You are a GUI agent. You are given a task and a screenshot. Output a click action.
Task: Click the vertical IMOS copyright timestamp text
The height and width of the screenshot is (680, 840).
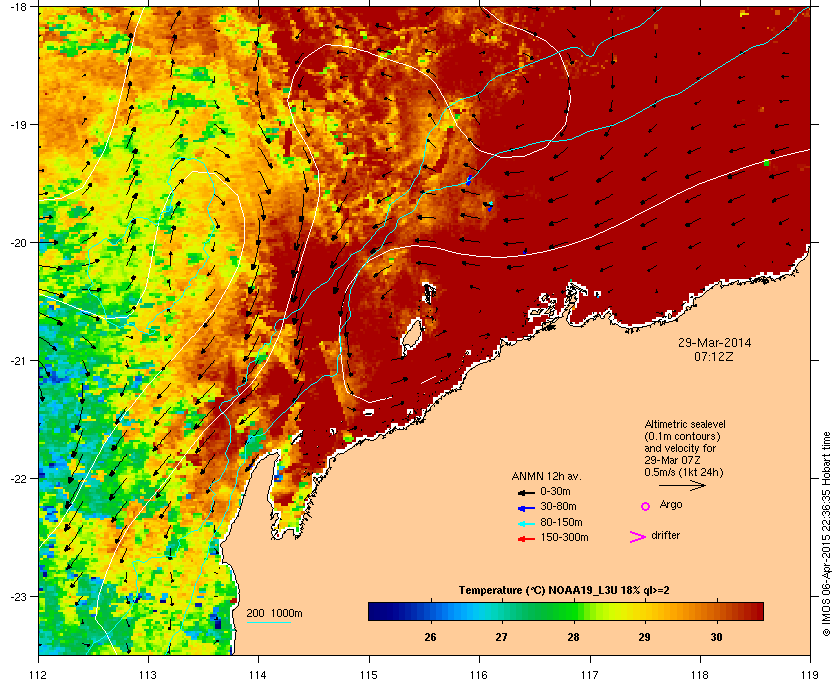coord(826,535)
